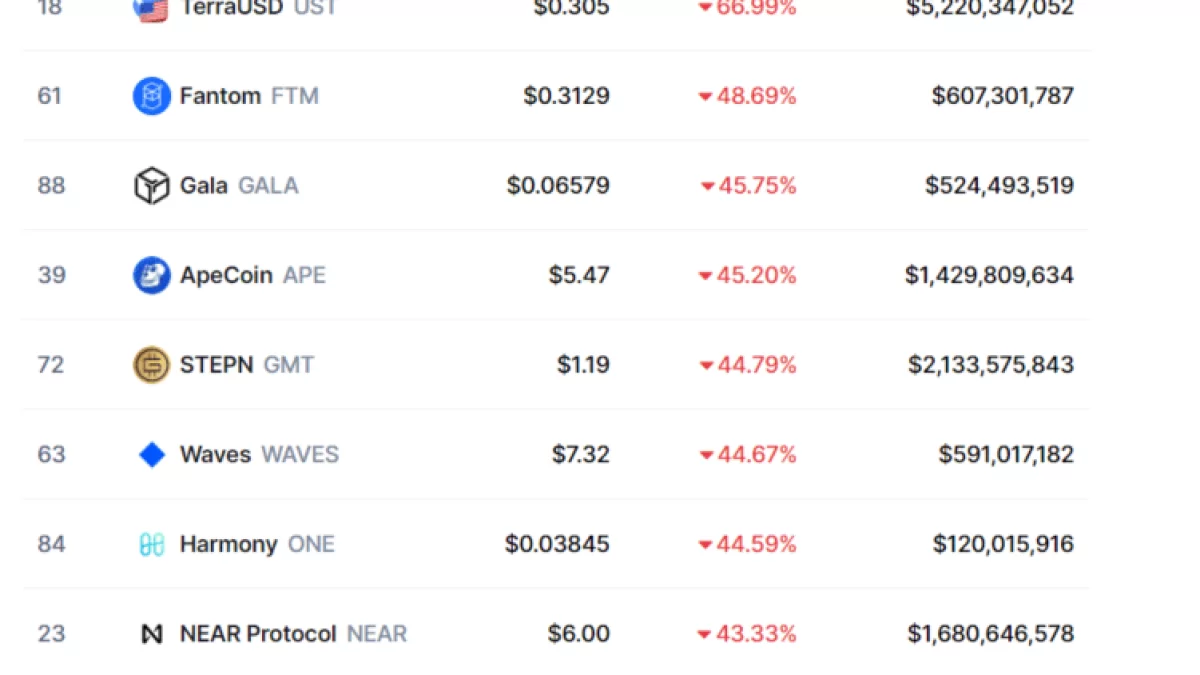The height and width of the screenshot is (675, 1200).
Task: Open the Harmony ONE name link
Action: (257, 544)
